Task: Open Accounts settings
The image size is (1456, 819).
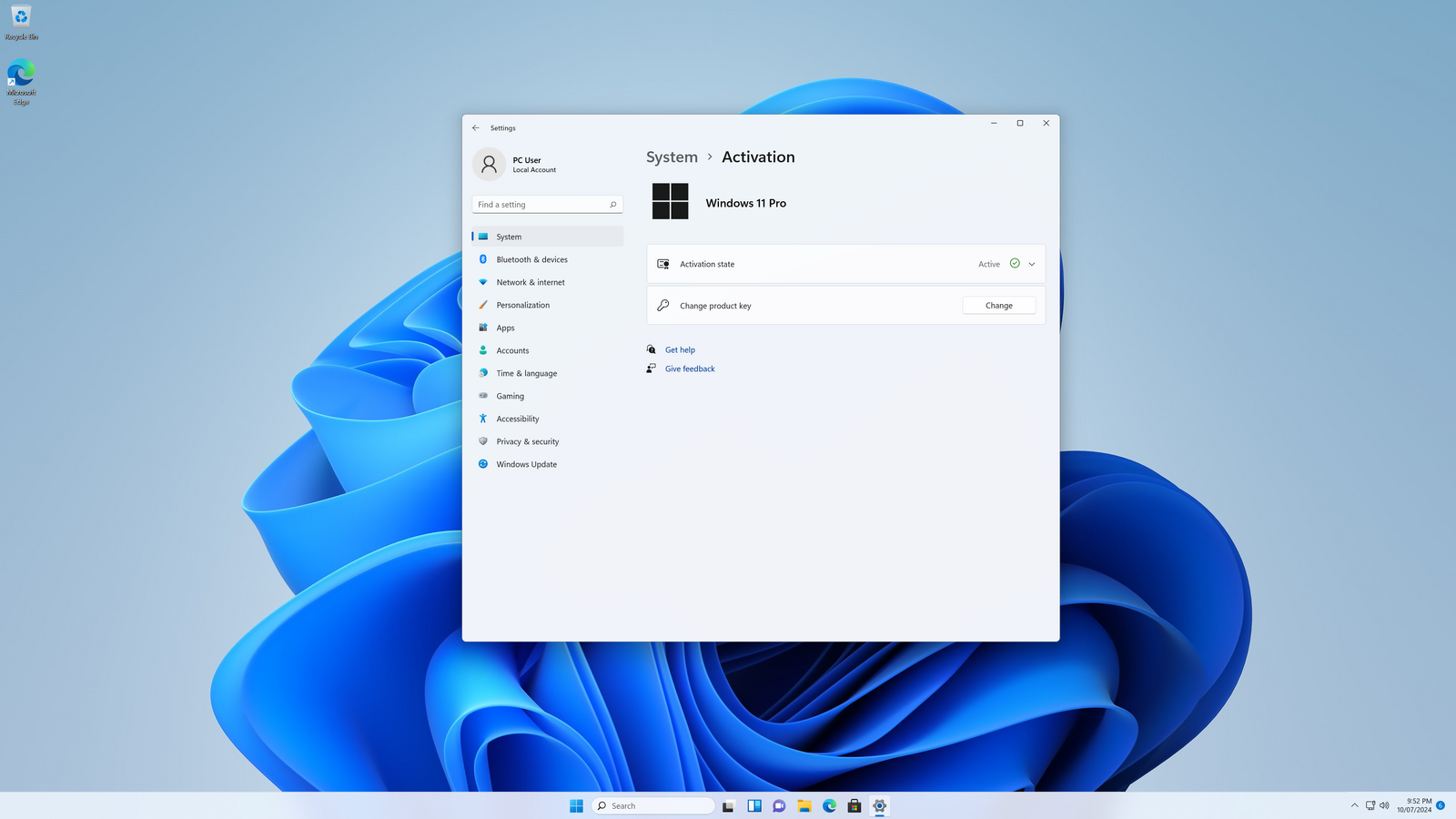Action: coord(547,350)
